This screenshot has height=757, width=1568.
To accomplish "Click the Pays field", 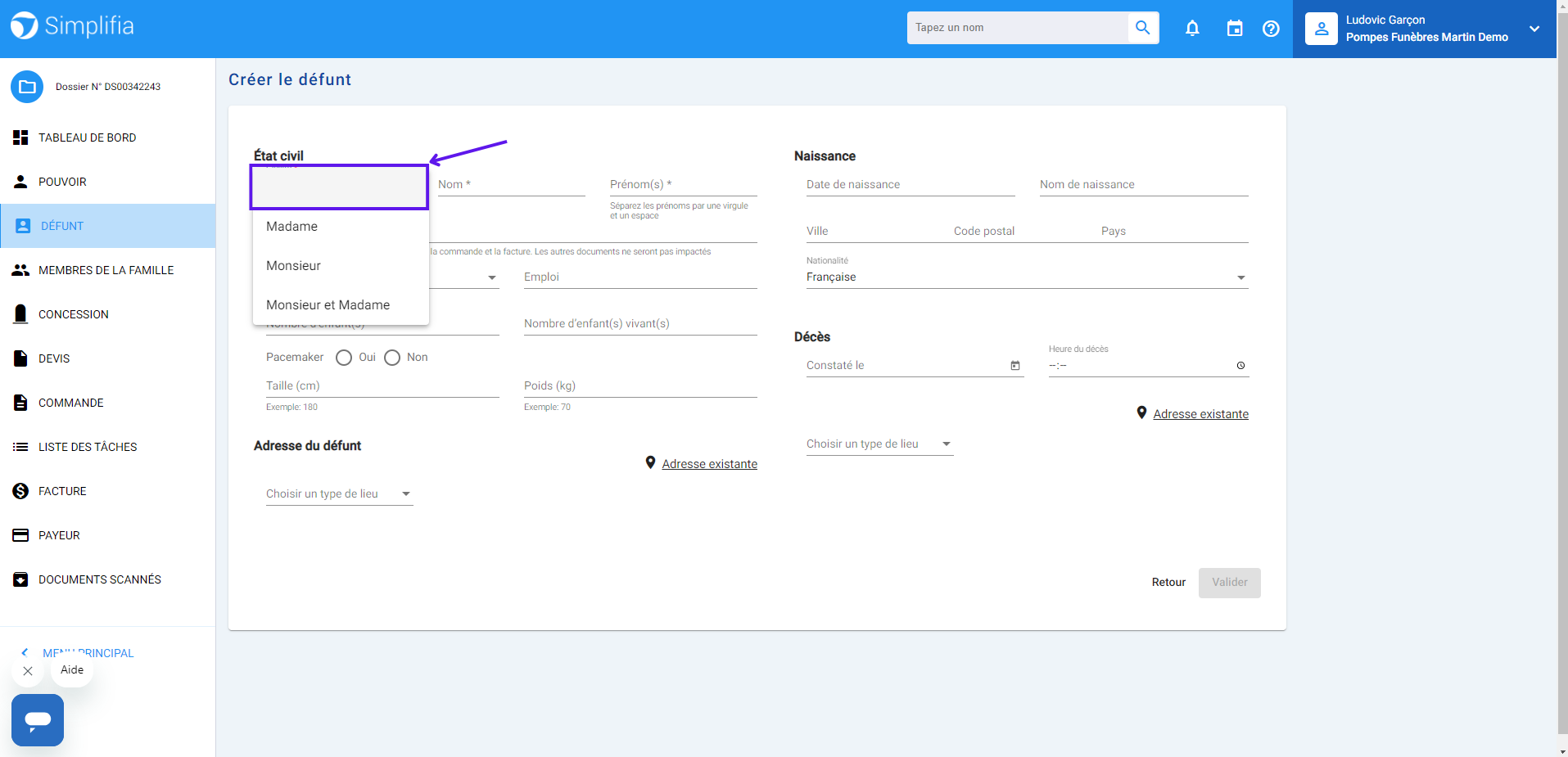I will pos(1174,232).
